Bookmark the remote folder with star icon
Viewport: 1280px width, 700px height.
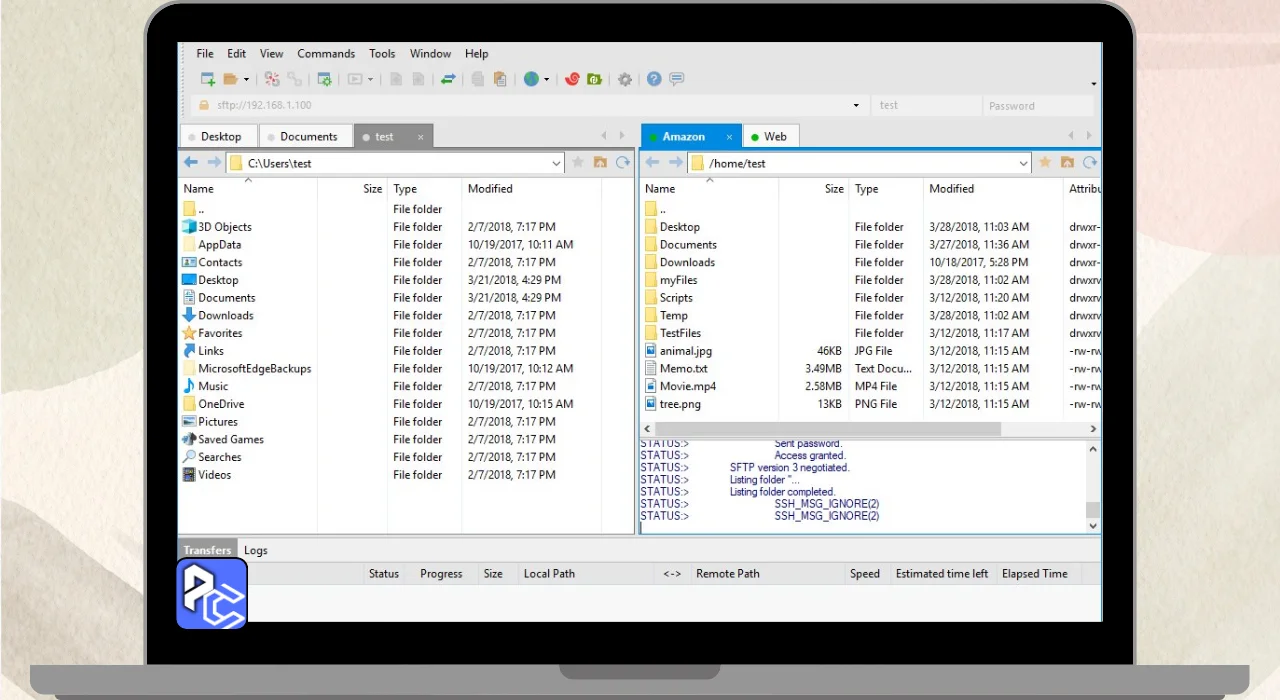[x=1045, y=162]
